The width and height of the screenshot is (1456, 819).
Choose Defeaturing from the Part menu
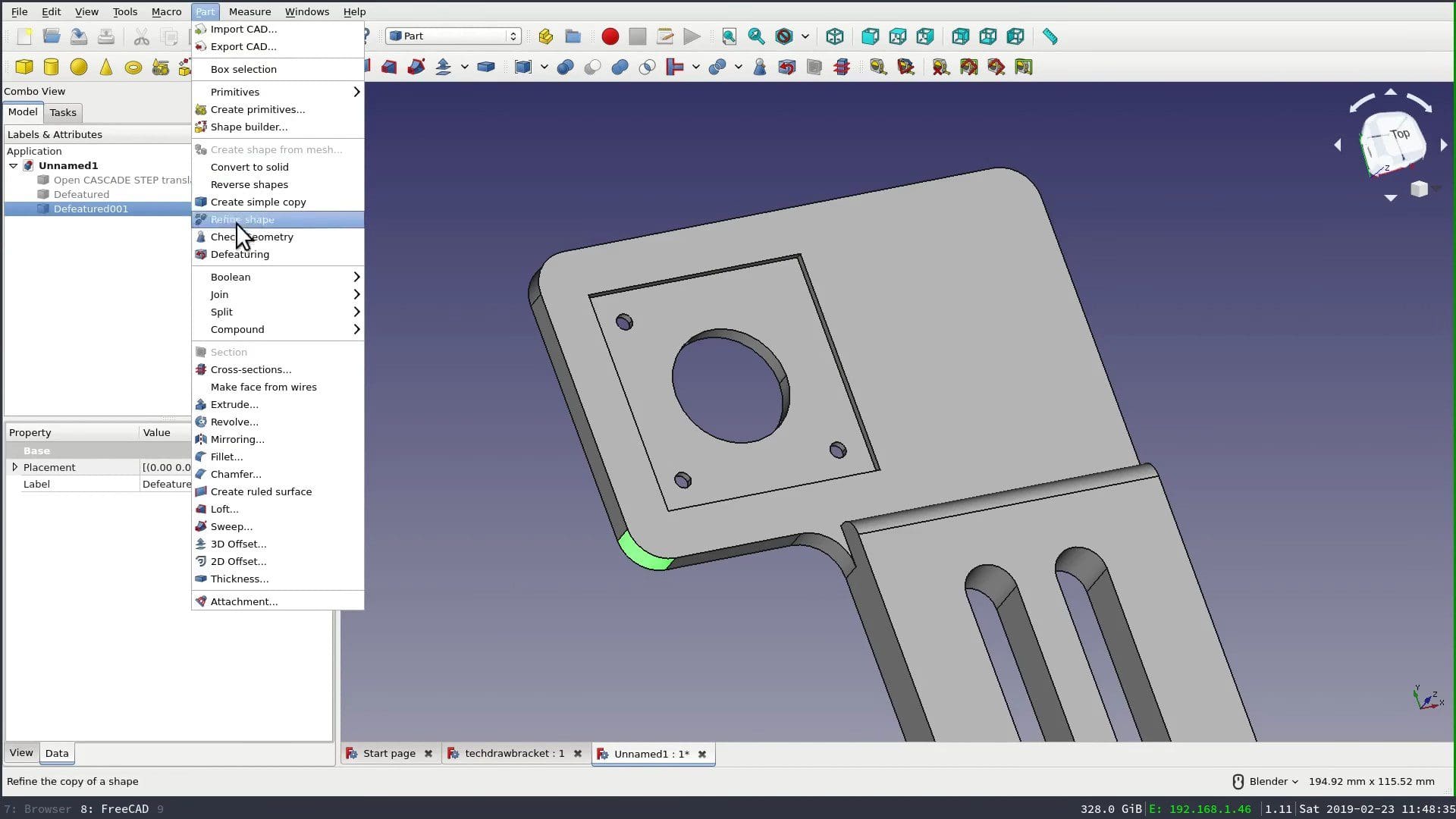click(x=278, y=254)
